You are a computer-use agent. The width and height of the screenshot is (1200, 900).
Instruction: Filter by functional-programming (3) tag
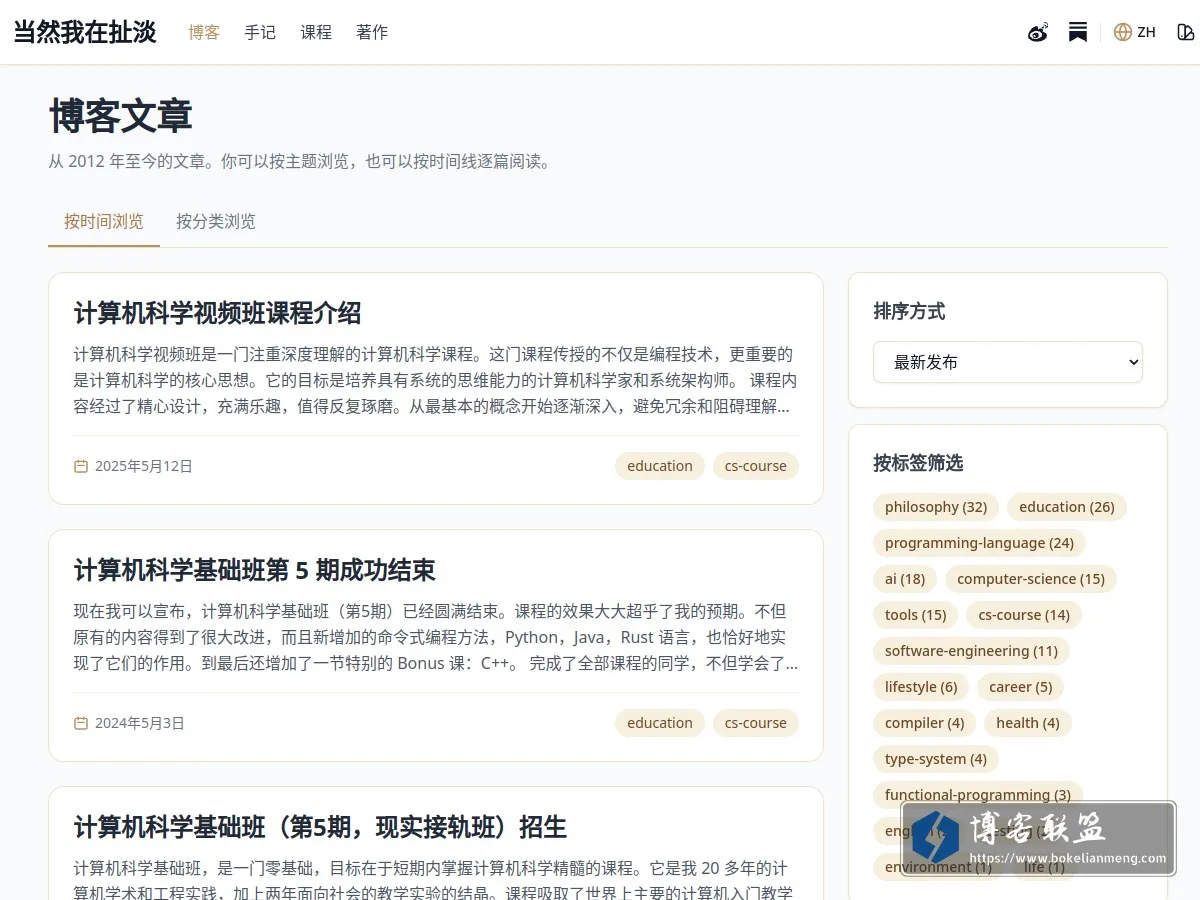click(x=978, y=795)
